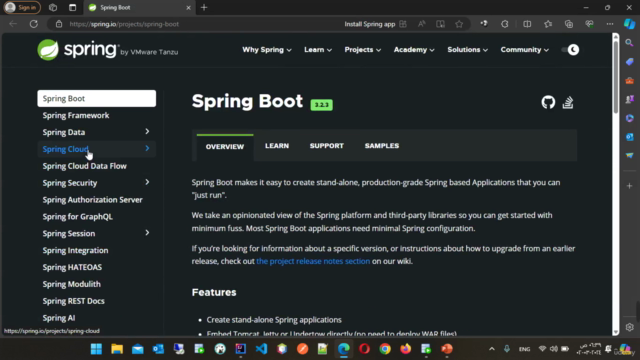The image size is (640, 360).
Task: Switch to the SUPPORT tab
Action: pos(327,146)
